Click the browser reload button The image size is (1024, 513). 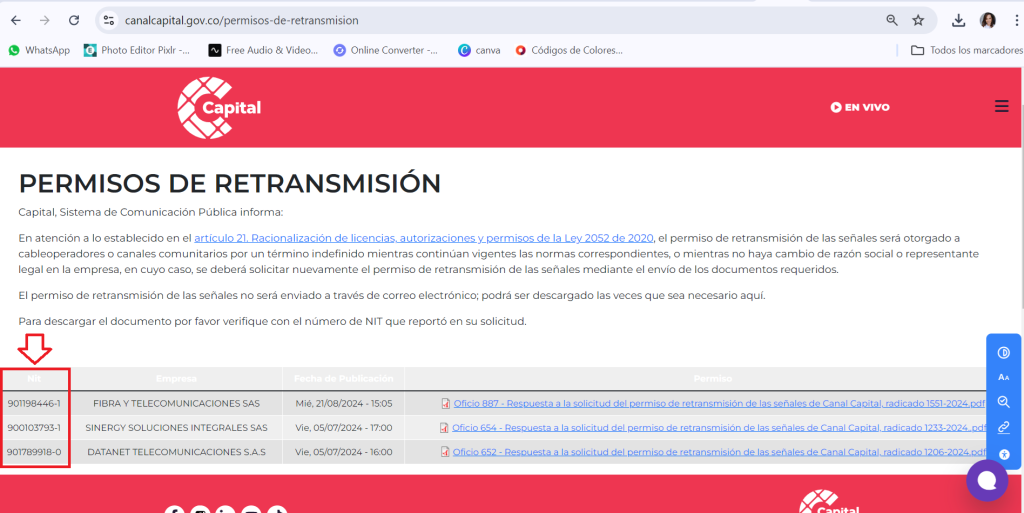click(x=74, y=20)
